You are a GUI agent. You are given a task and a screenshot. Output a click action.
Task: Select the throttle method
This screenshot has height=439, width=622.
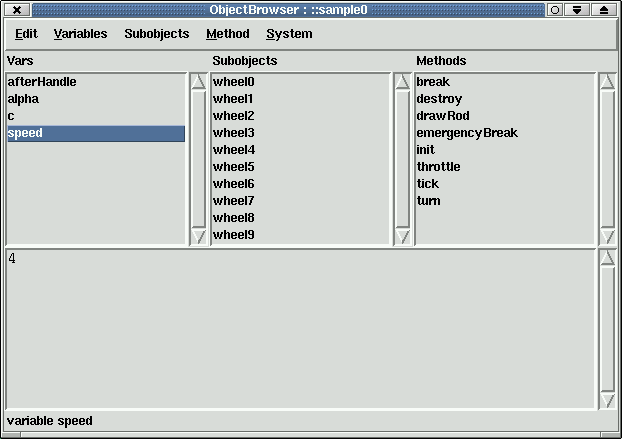click(438, 167)
